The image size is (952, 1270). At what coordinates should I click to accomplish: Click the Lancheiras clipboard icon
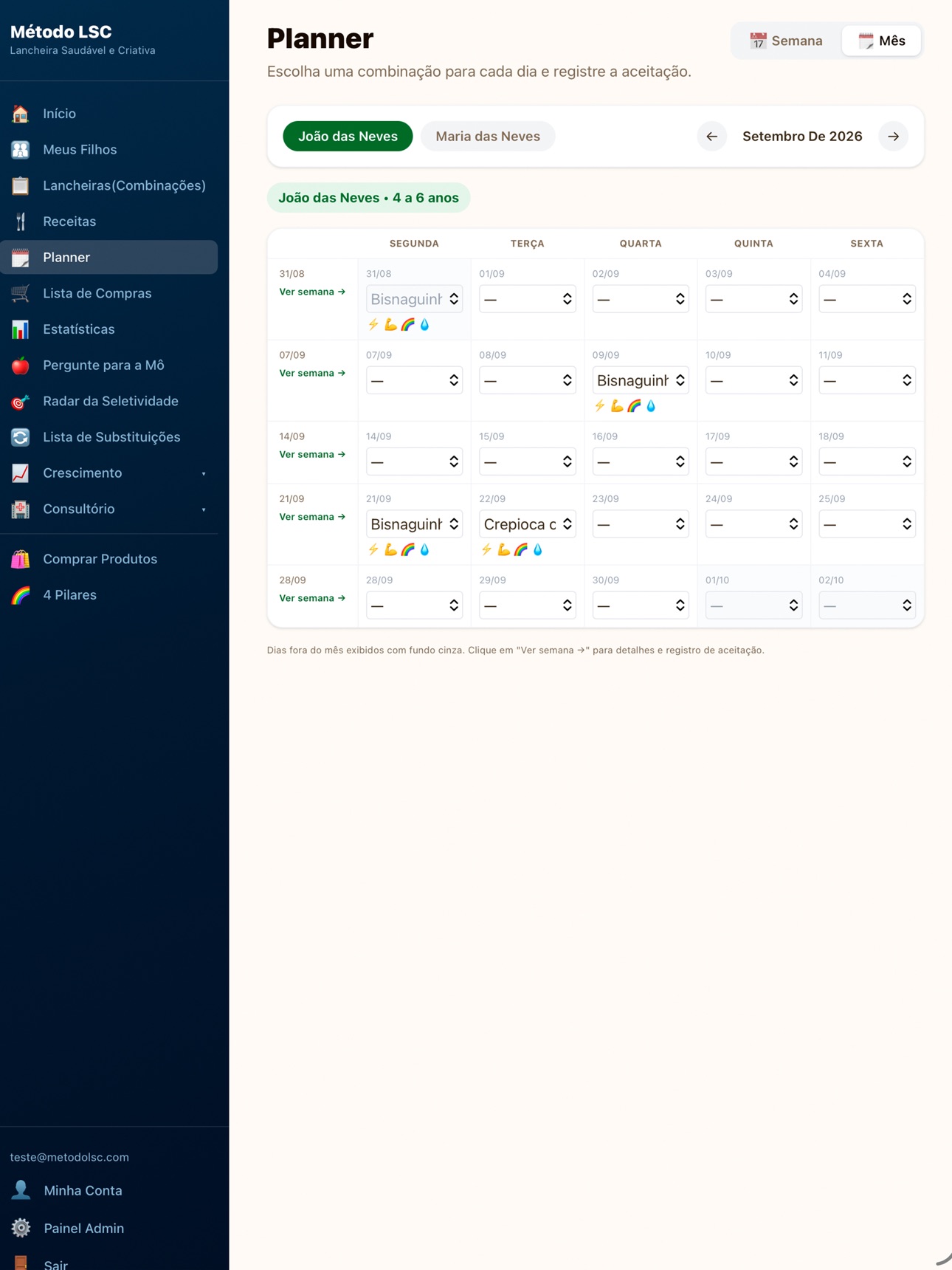(21, 185)
